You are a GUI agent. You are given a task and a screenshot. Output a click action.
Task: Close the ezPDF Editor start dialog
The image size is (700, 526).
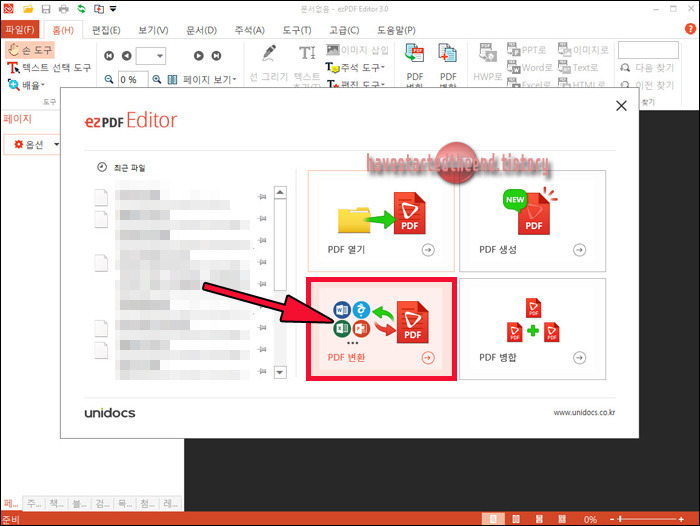coord(621,106)
